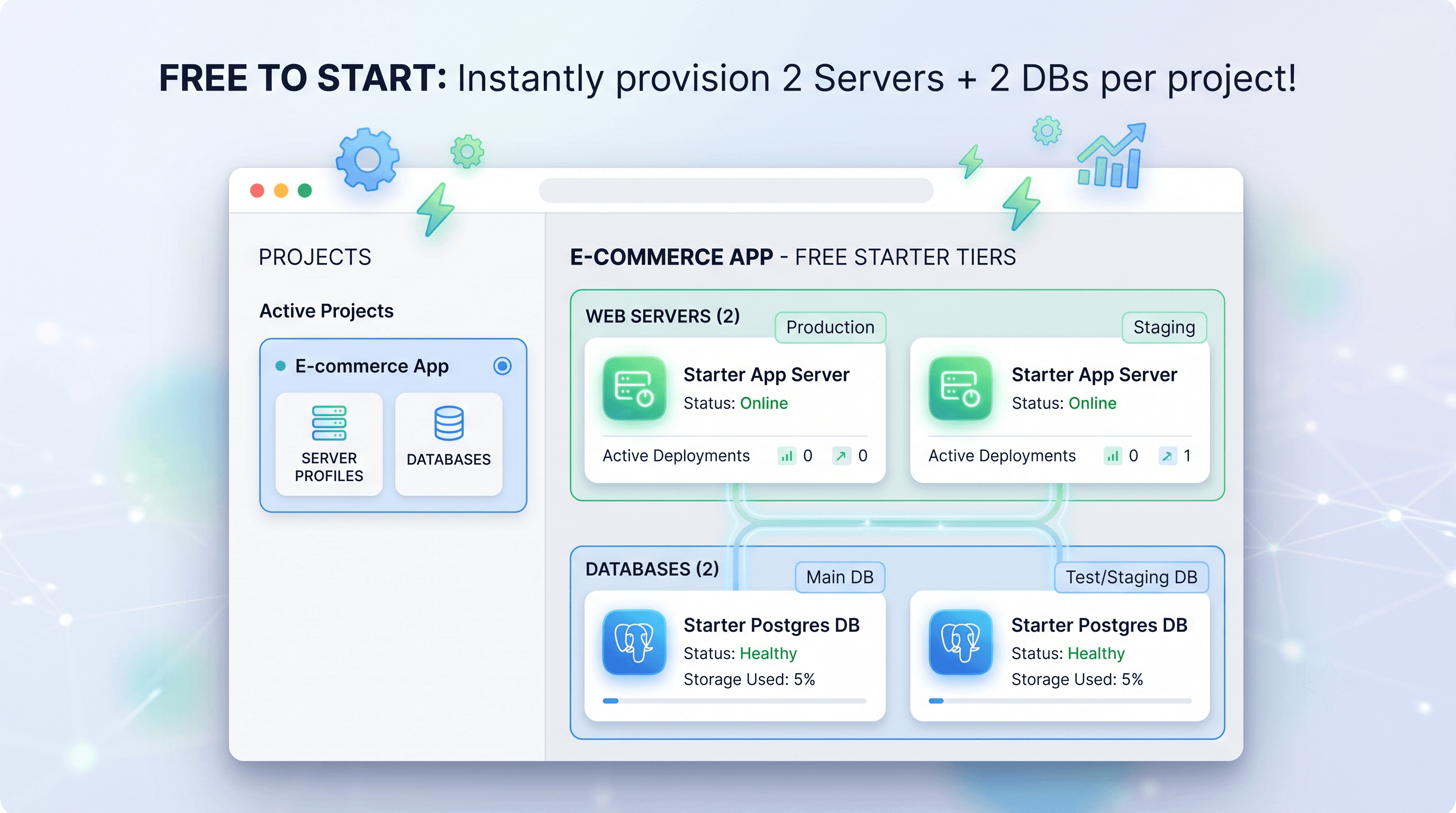Open Production Starter App Server title

pyautogui.click(x=767, y=374)
